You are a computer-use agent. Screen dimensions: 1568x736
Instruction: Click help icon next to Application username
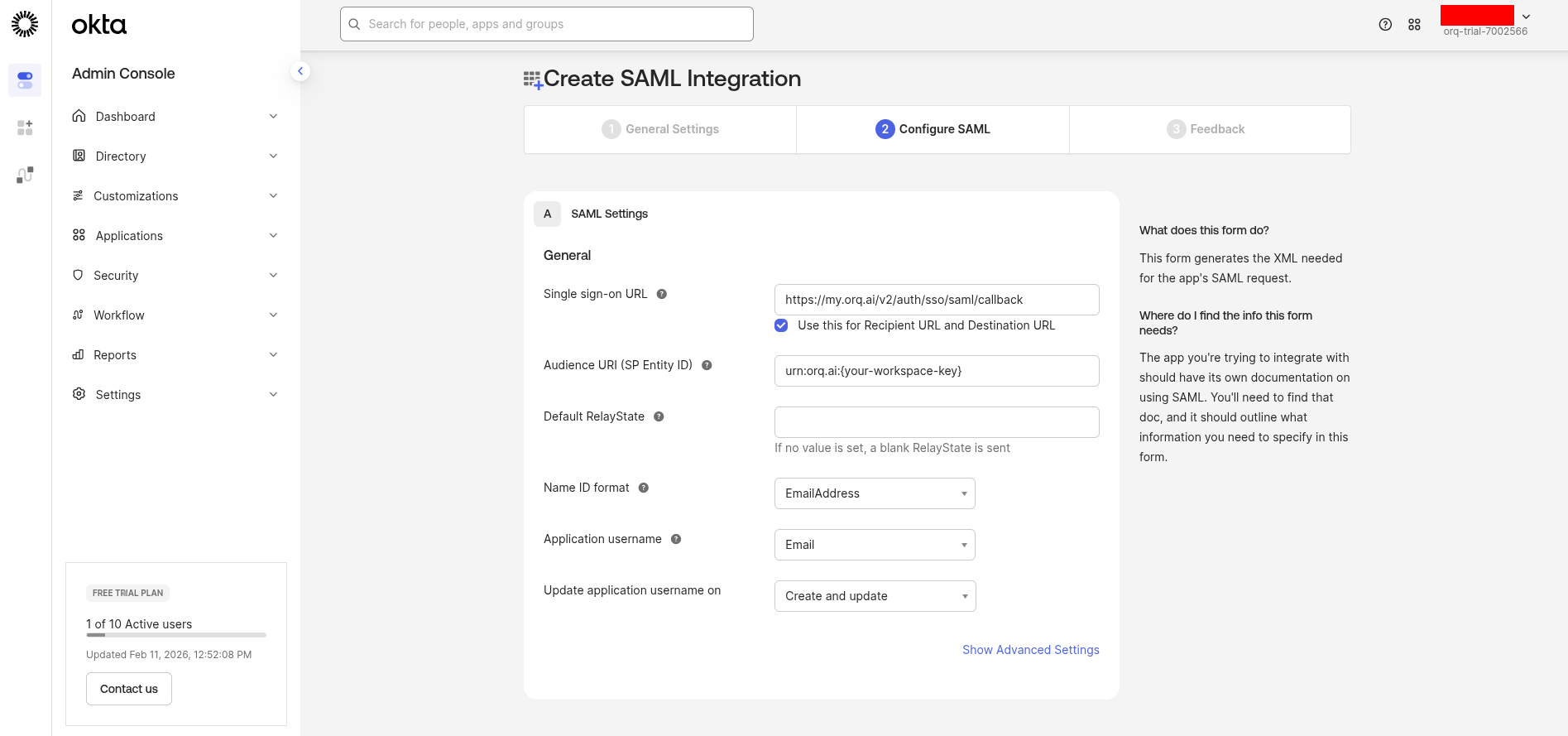[x=676, y=539]
